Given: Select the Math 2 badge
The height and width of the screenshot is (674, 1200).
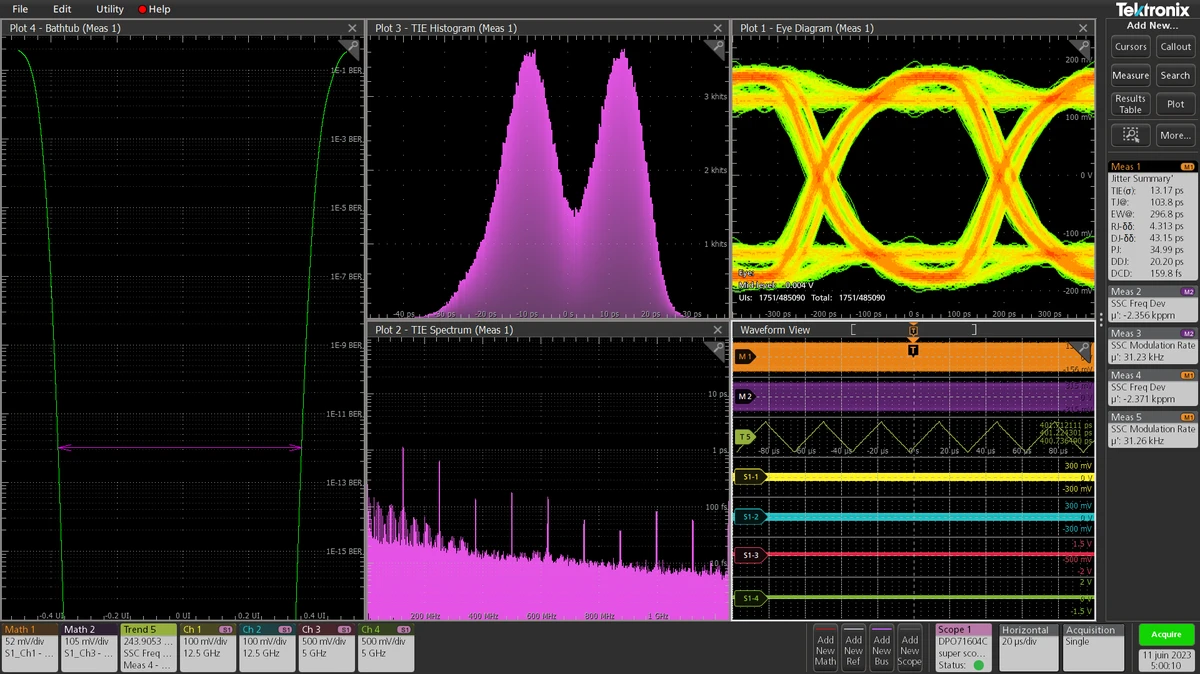Looking at the screenshot, I should click(89, 646).
